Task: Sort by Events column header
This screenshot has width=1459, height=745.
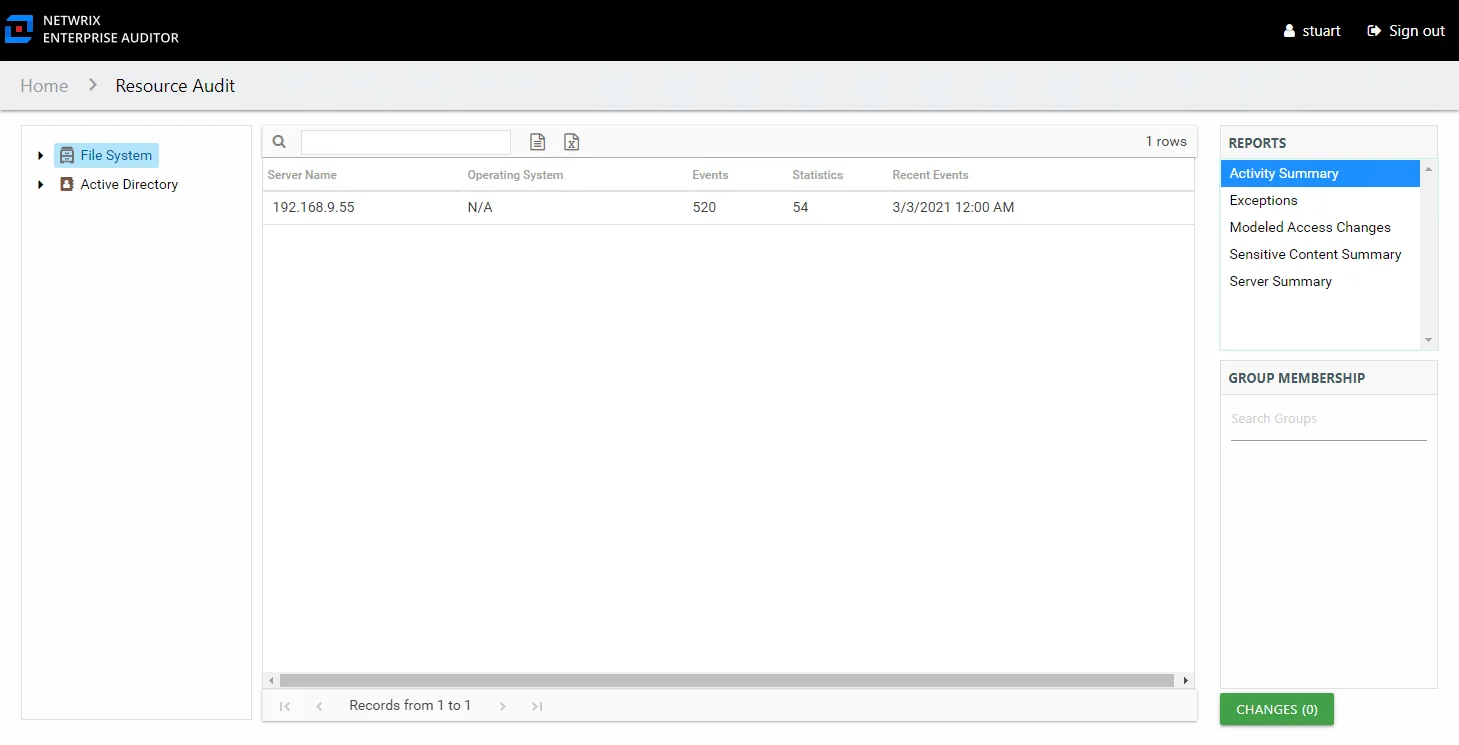Action: (710, 175)
